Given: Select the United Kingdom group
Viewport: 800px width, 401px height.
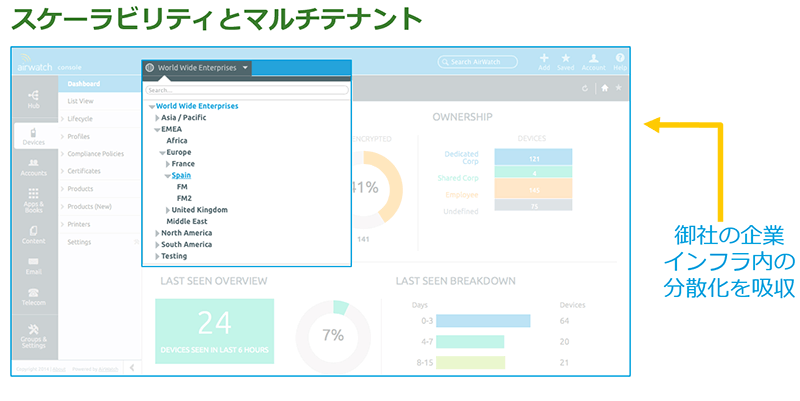Looking at the screenshot, I should point(199,210).
